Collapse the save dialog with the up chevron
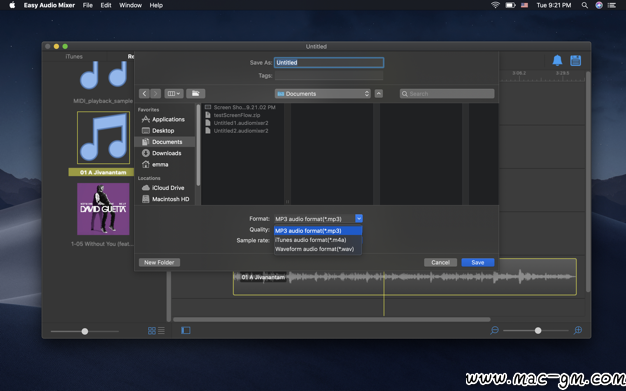This screenshot has height=391, width=626. [379, 93]
